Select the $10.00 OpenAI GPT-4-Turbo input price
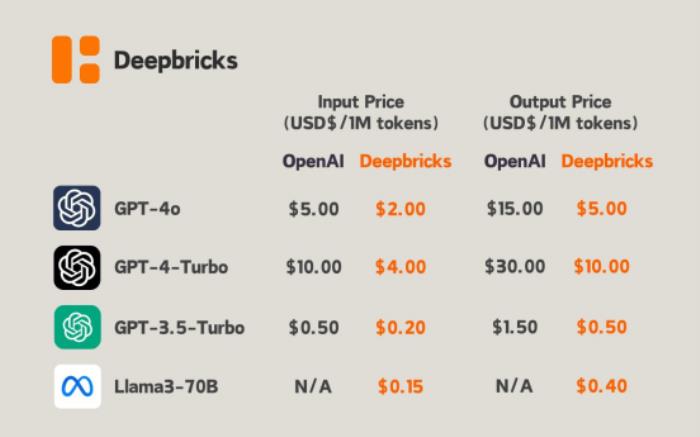Screen dimensions: 700x437 pos(314,267)
